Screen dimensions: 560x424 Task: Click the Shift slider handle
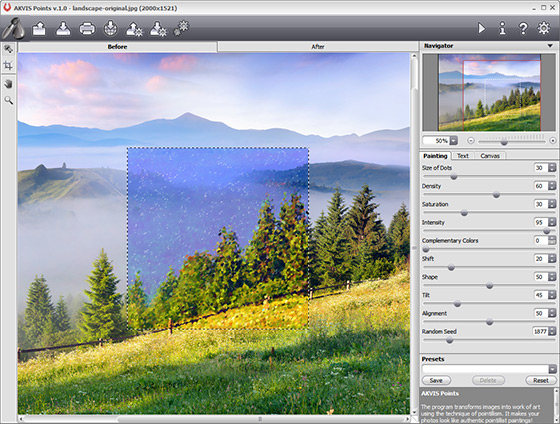click(x=451, y=267)
